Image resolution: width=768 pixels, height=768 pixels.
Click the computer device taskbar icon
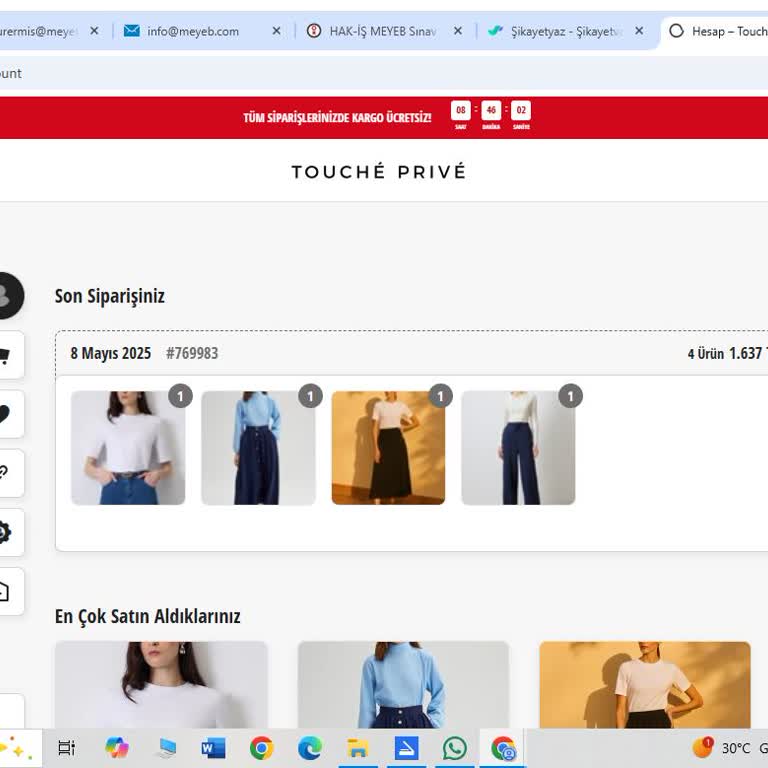click(167, 748)
